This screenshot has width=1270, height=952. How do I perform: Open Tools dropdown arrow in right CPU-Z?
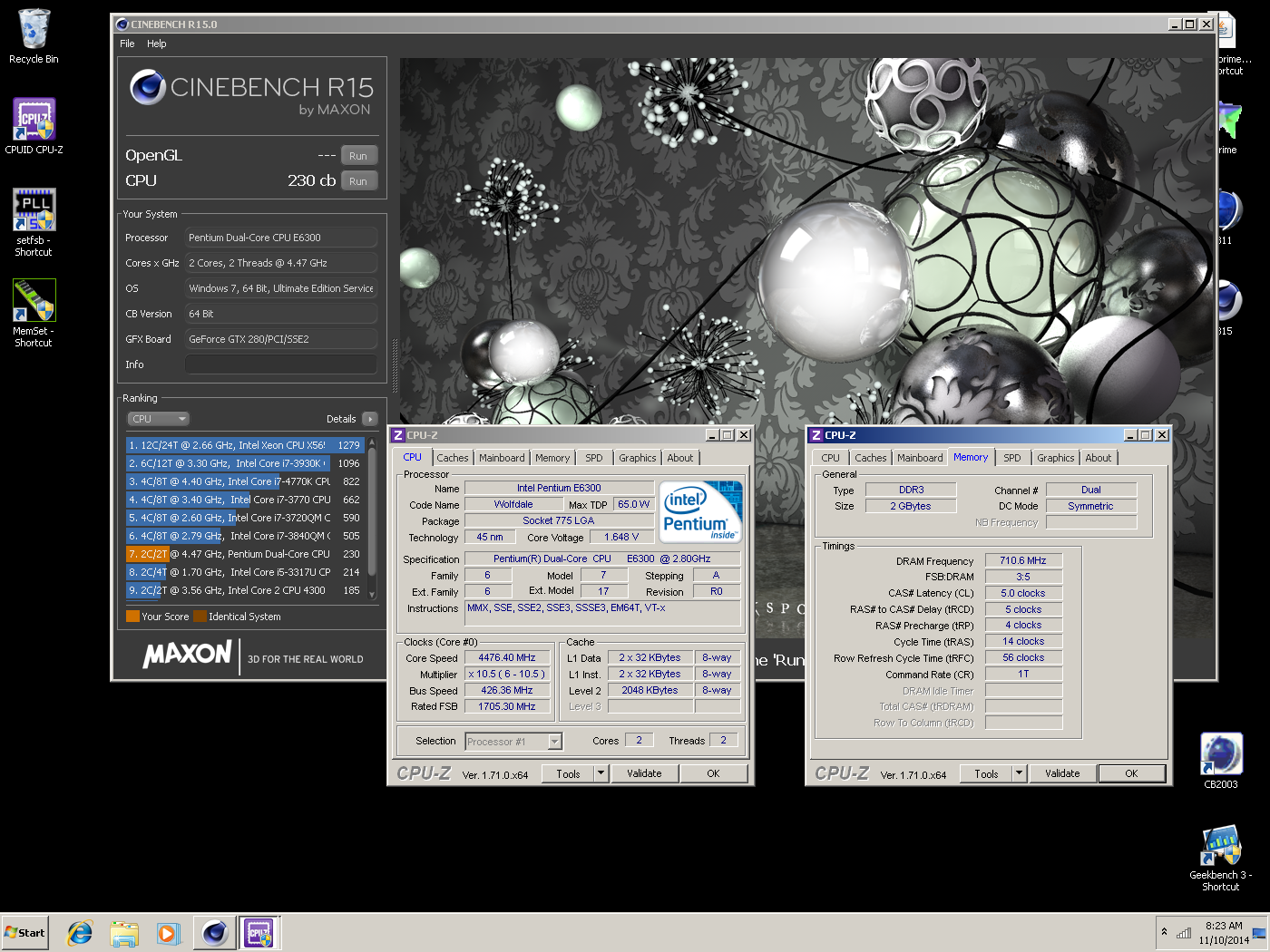[x=1019, y=773]
